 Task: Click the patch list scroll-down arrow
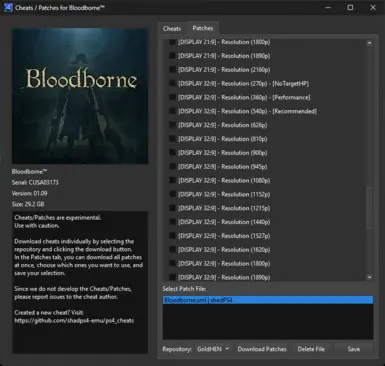369,277
